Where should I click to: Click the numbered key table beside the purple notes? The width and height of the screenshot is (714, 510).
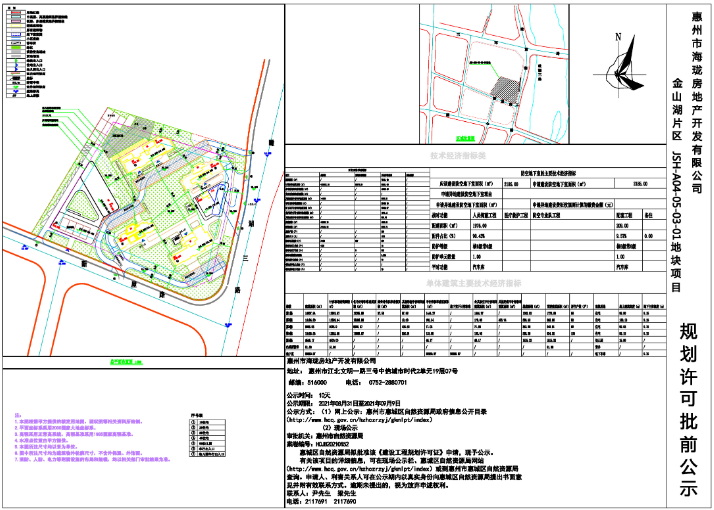209,436
